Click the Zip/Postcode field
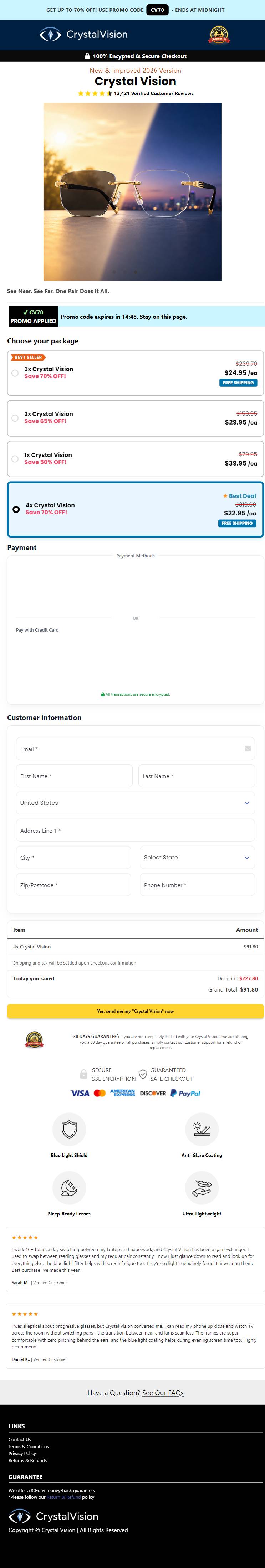This screenshot has height=1568, width=265. (x=74, y=885)
